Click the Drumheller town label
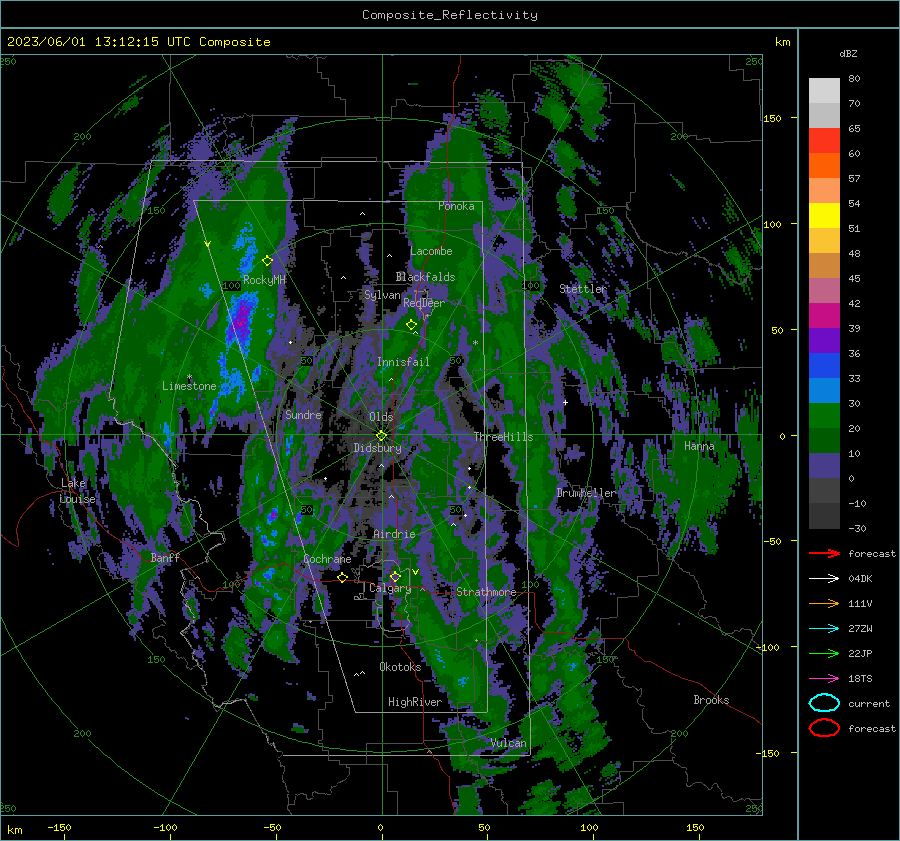900x841 pixels. [586, 493]
